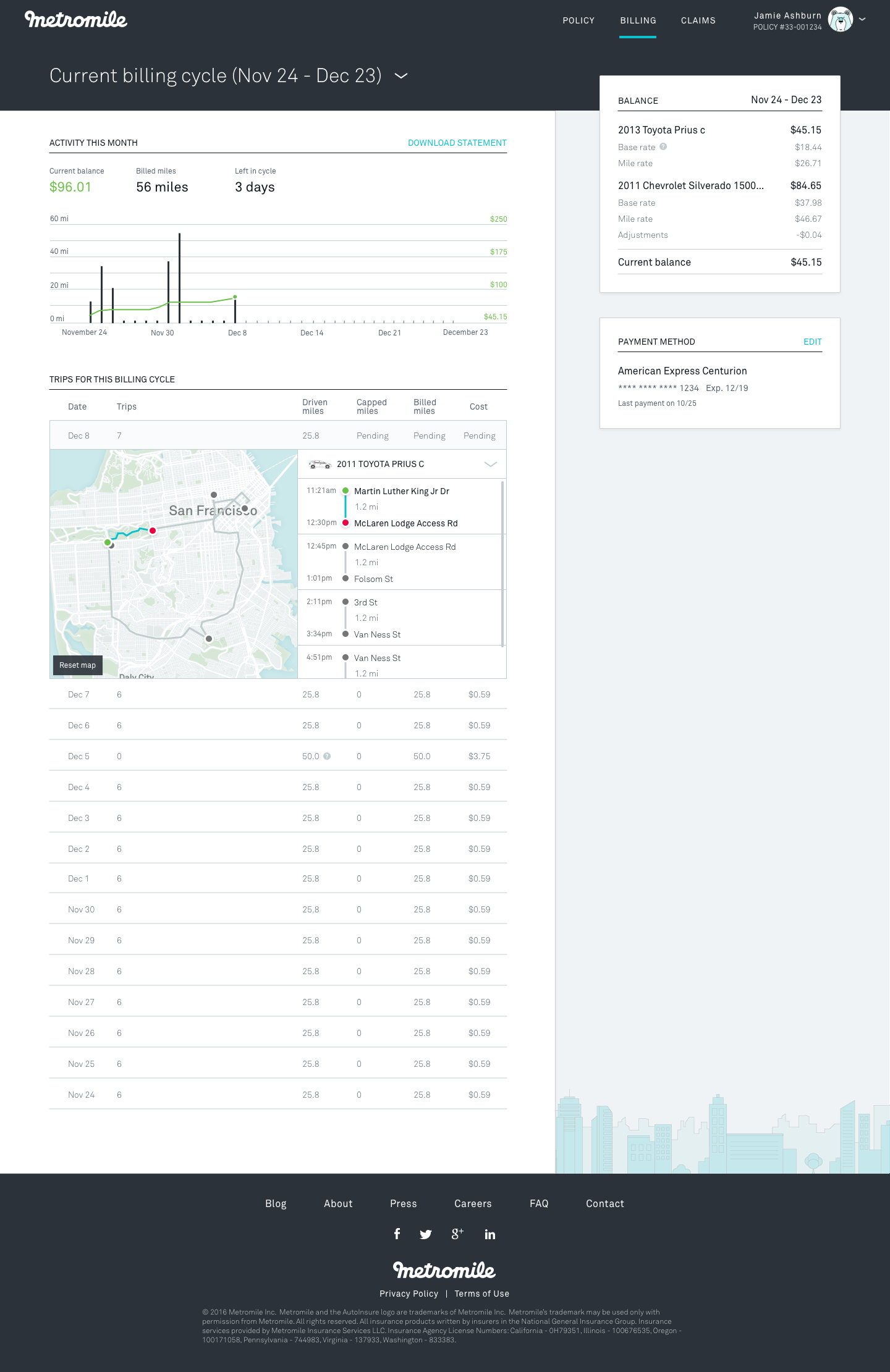Image resolution: width=890 pixels, height=1372 pixels.
Task: Expand the Dec 7 trips row
Action: click(x=278, y=694)
